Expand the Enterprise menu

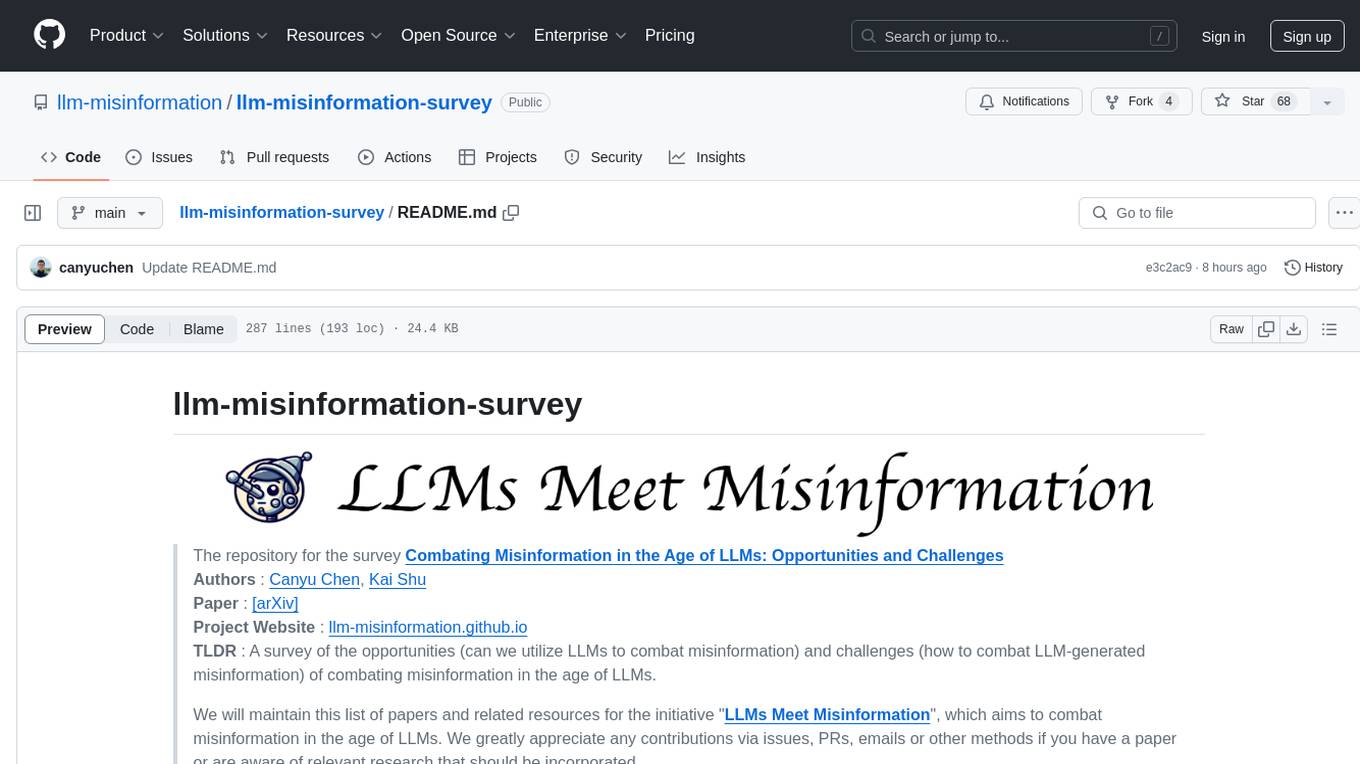click(580, 35)
